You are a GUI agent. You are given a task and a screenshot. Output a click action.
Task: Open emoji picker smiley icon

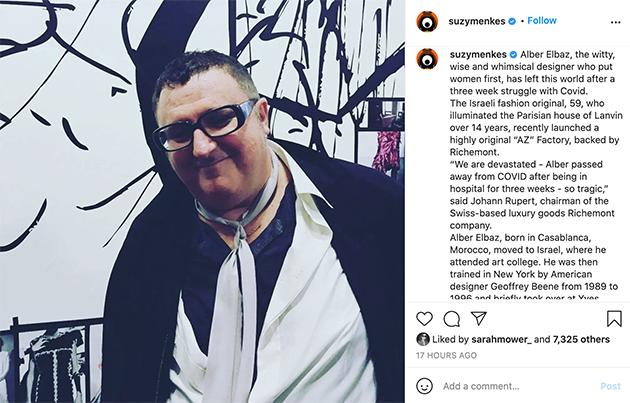425,386
